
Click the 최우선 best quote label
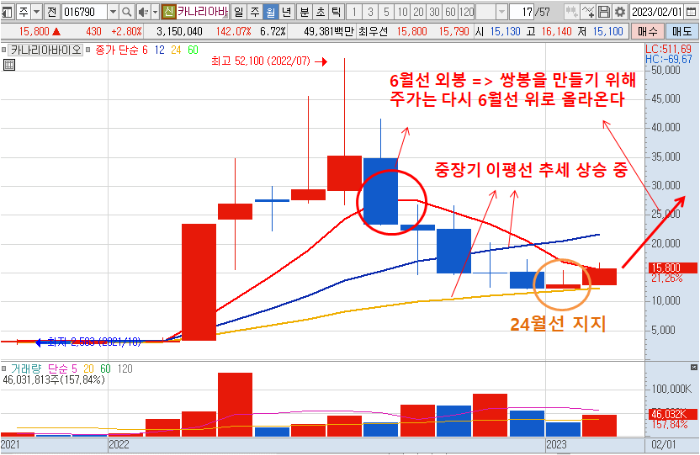[373, 31]
